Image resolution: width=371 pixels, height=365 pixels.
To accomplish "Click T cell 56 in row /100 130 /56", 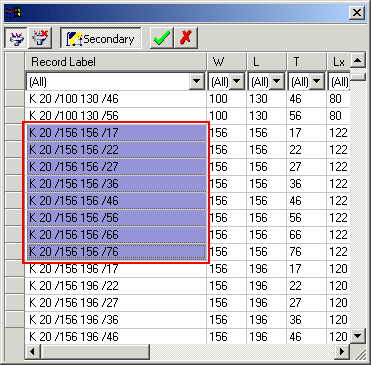I will (306, 116).
